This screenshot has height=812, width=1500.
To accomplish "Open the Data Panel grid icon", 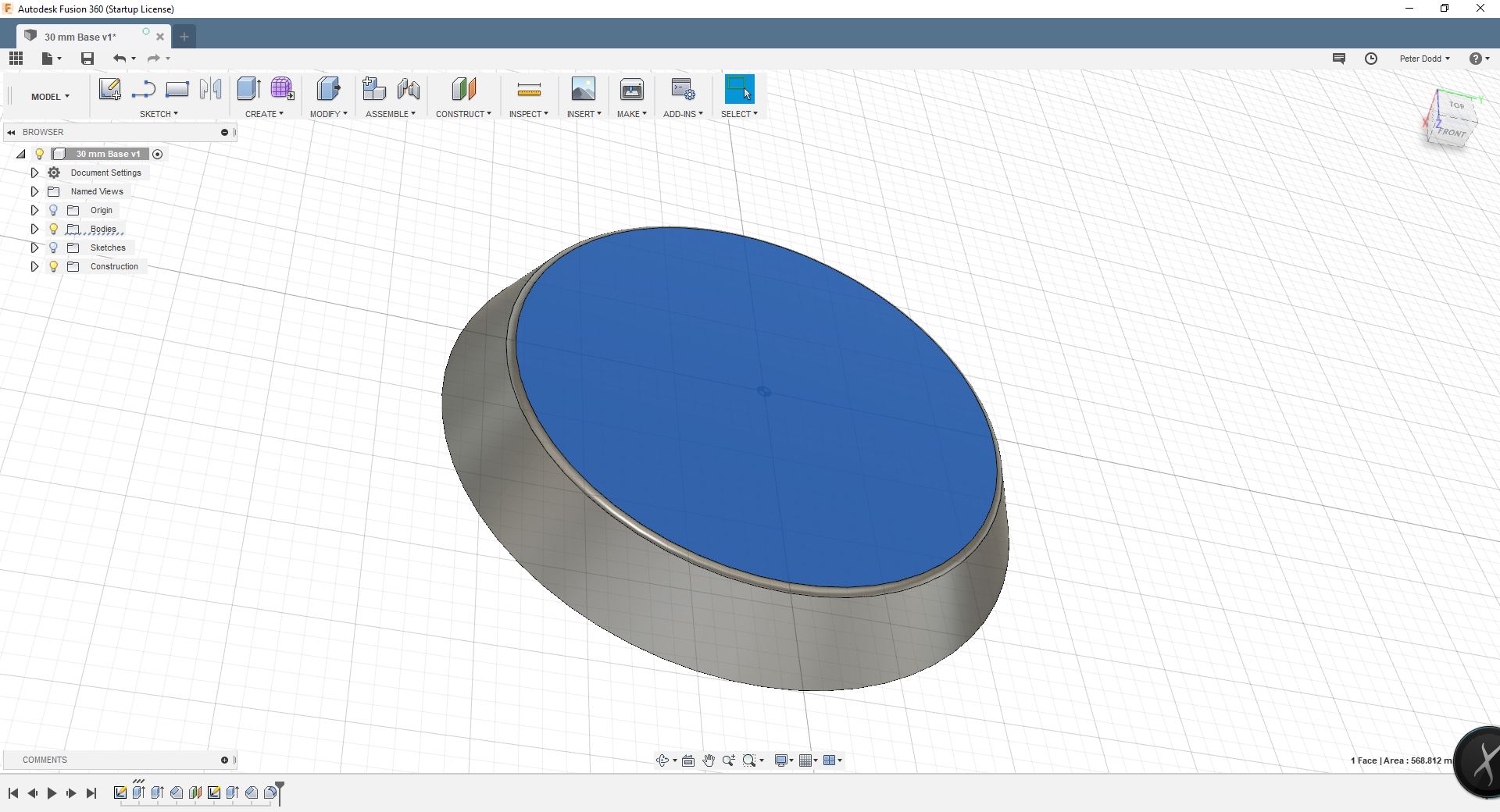I will (16, 59).
